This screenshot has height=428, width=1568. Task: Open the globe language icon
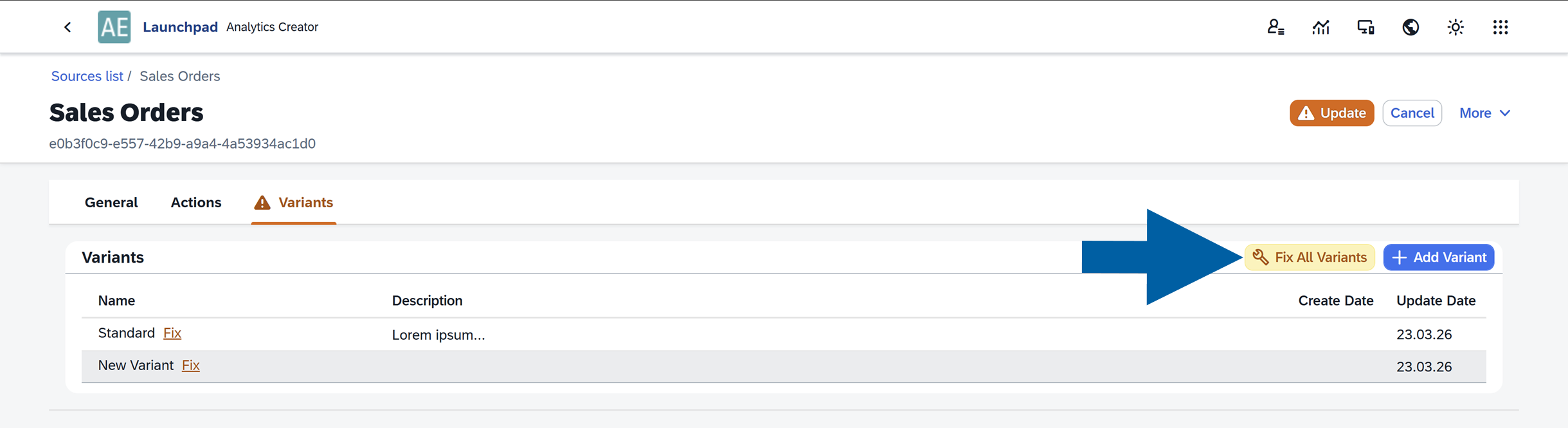pyautogui.click(x=1410, y=27)
